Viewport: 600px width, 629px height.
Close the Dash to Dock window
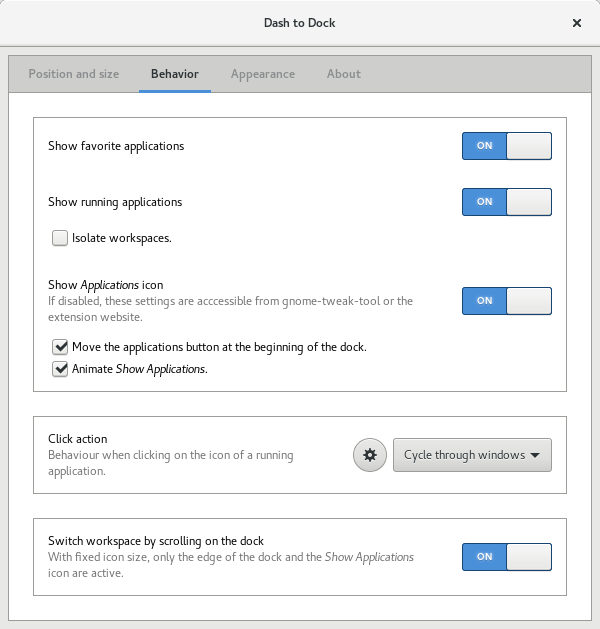pyautogui.click(x=577, y=22)
